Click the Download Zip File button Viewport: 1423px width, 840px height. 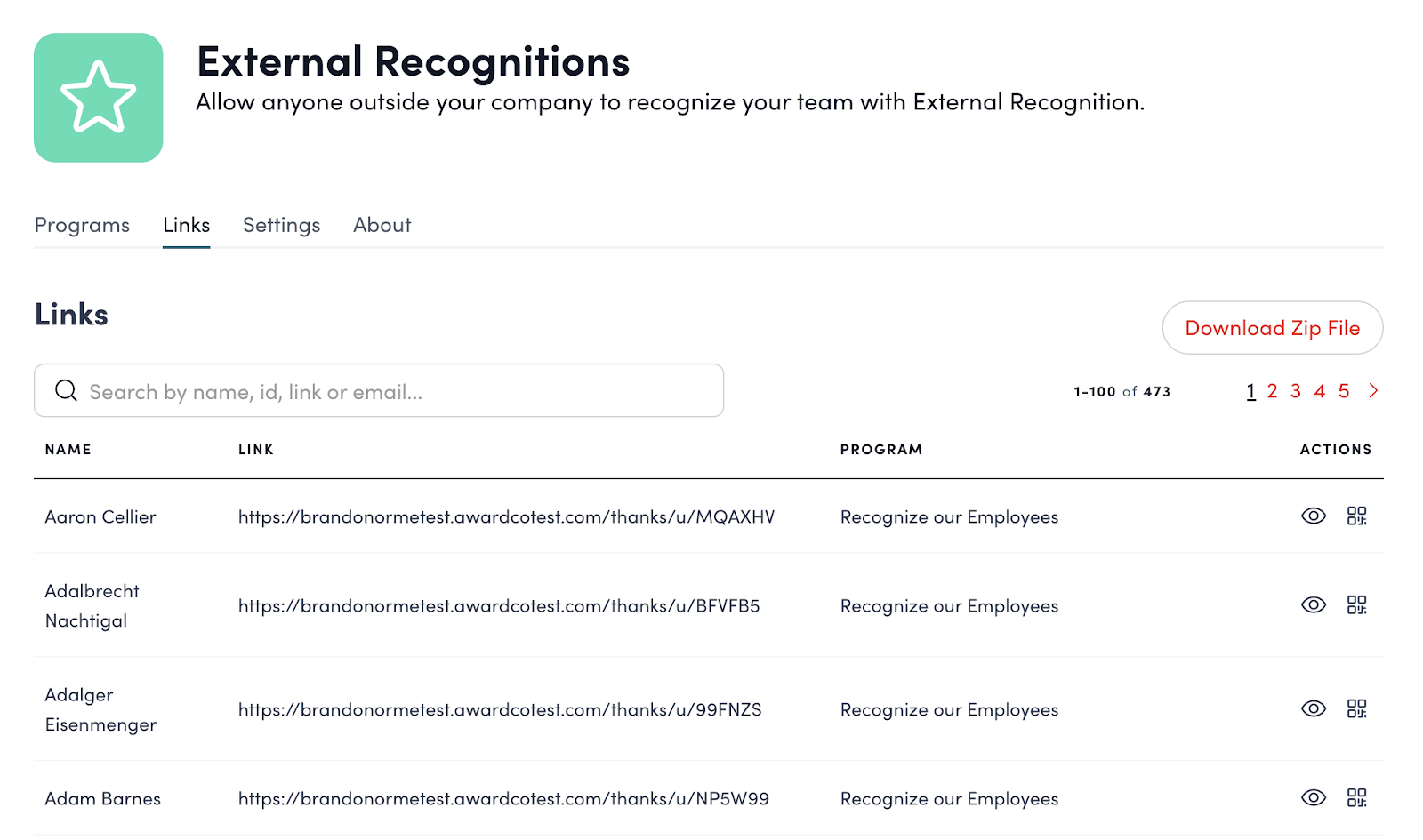tap(1272, 328)
